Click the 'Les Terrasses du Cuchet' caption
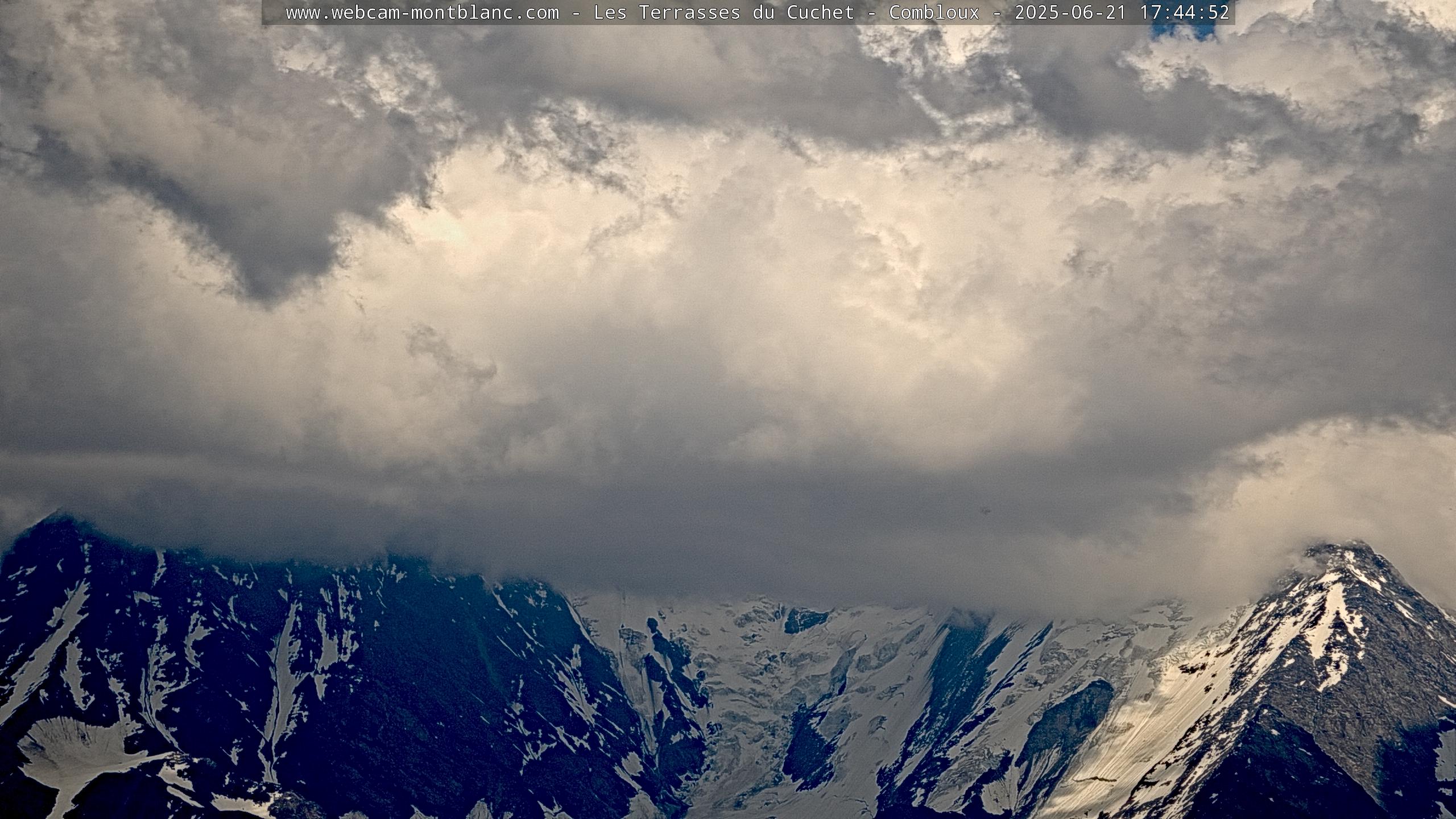 (x=723, y=13)
